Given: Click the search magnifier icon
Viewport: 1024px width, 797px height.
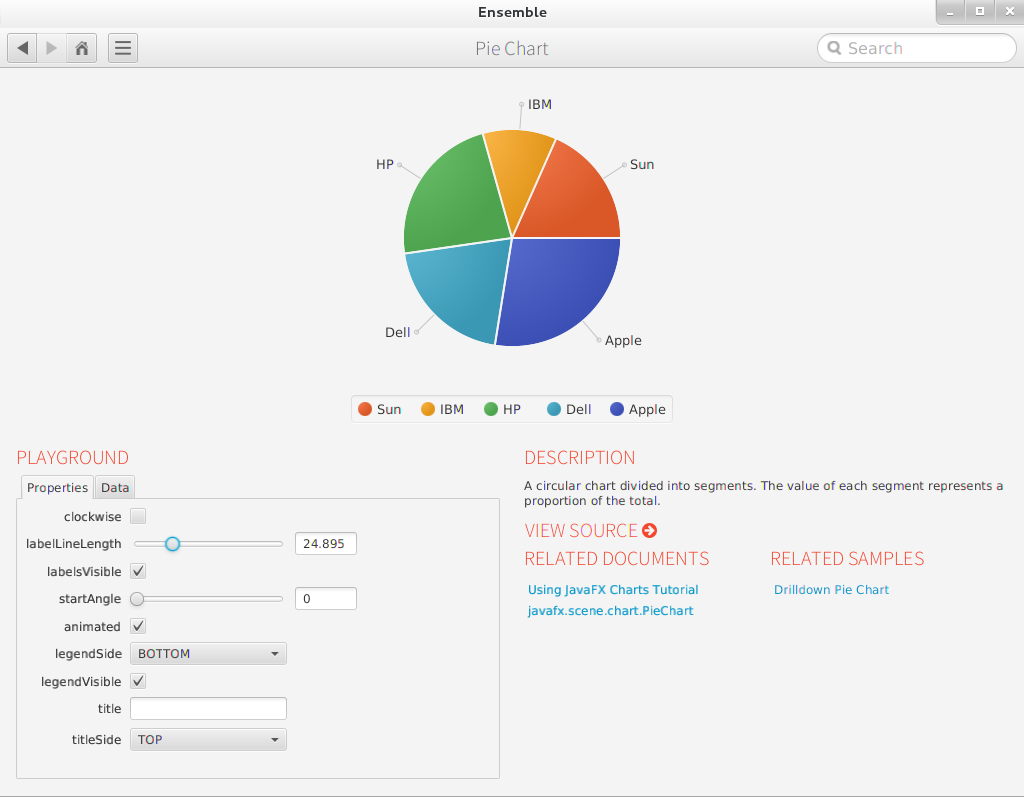Looking at the screenshot, I should 833,48.
